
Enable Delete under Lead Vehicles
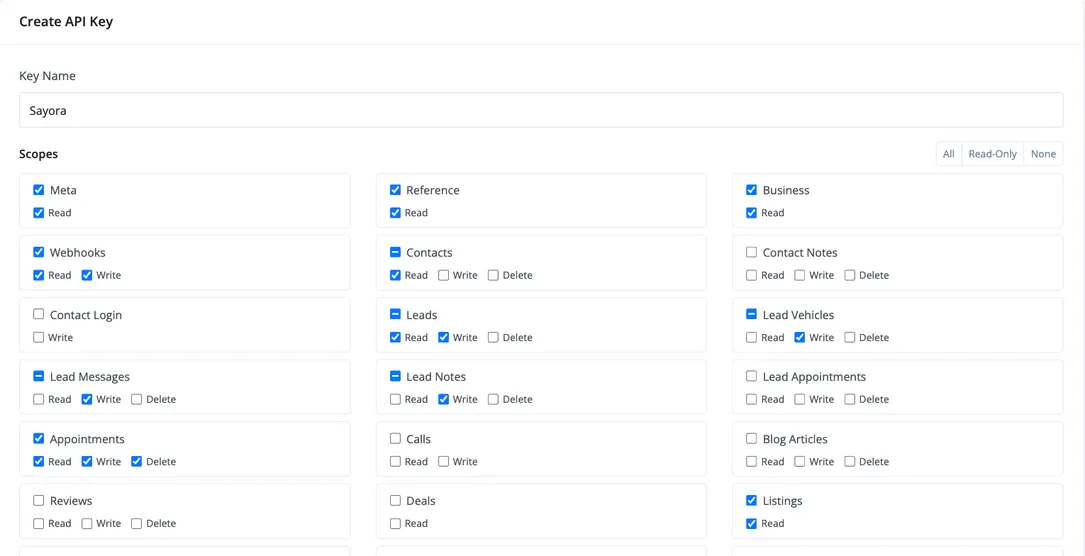849,337
